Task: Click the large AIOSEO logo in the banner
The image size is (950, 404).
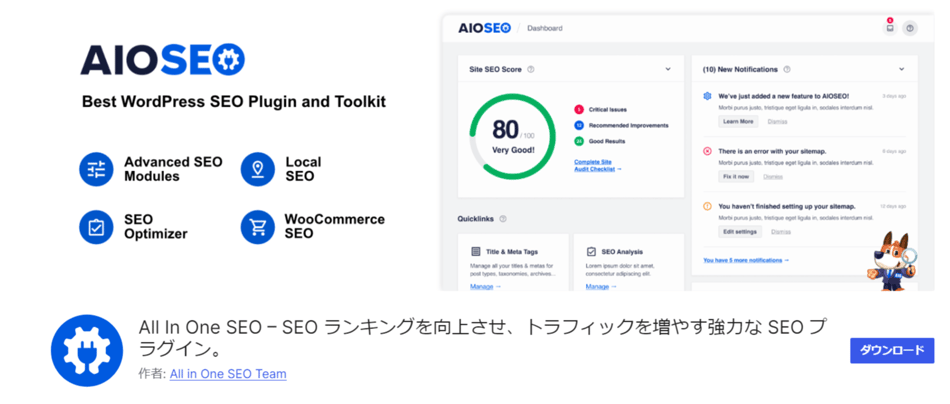Action: [x=162, y=59]
